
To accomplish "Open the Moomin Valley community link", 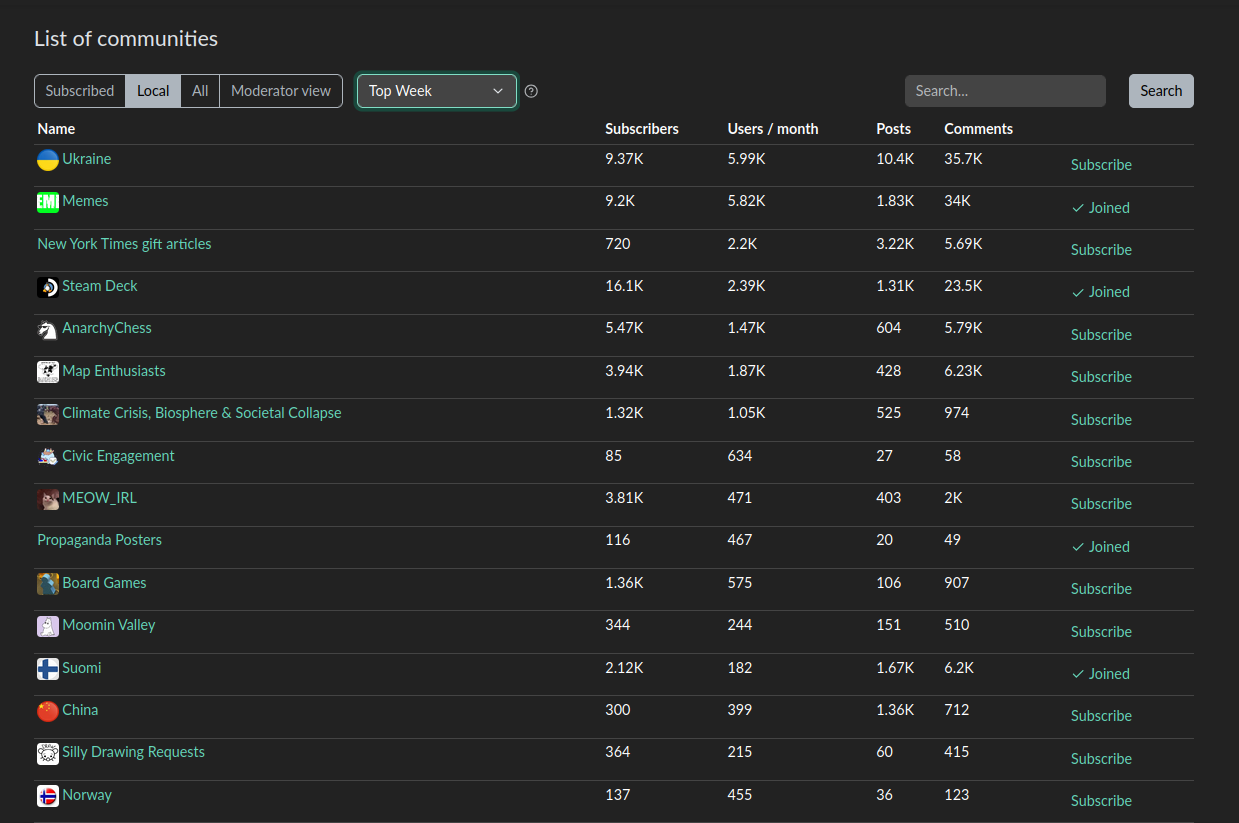I will [109, 625].
